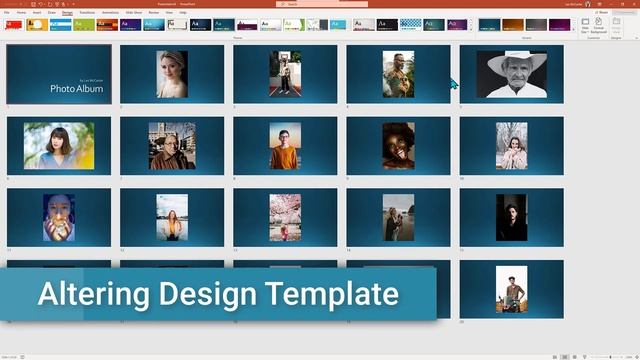The height and width of the screenshot is (360, 640).
Task: Start Slide Show from status bar icon
Action: (584, 357)
